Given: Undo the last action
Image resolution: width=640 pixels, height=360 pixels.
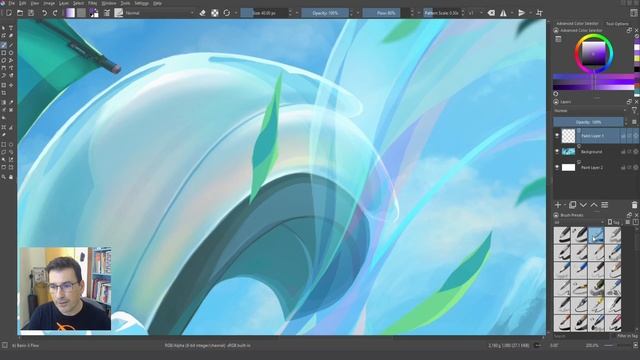Looking at the screenshot, I should click(x=44, y=13).
